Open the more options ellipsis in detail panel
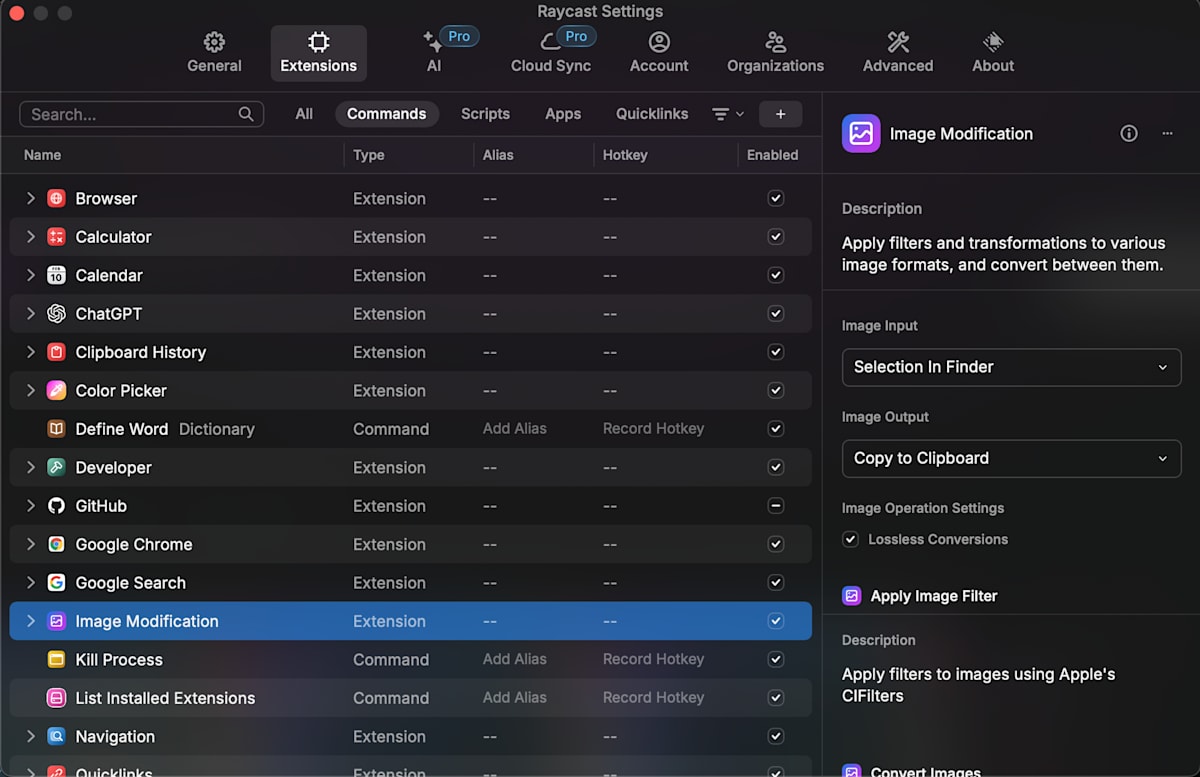This screenshot has width=1200, height=777. [x=1167, y=133]
